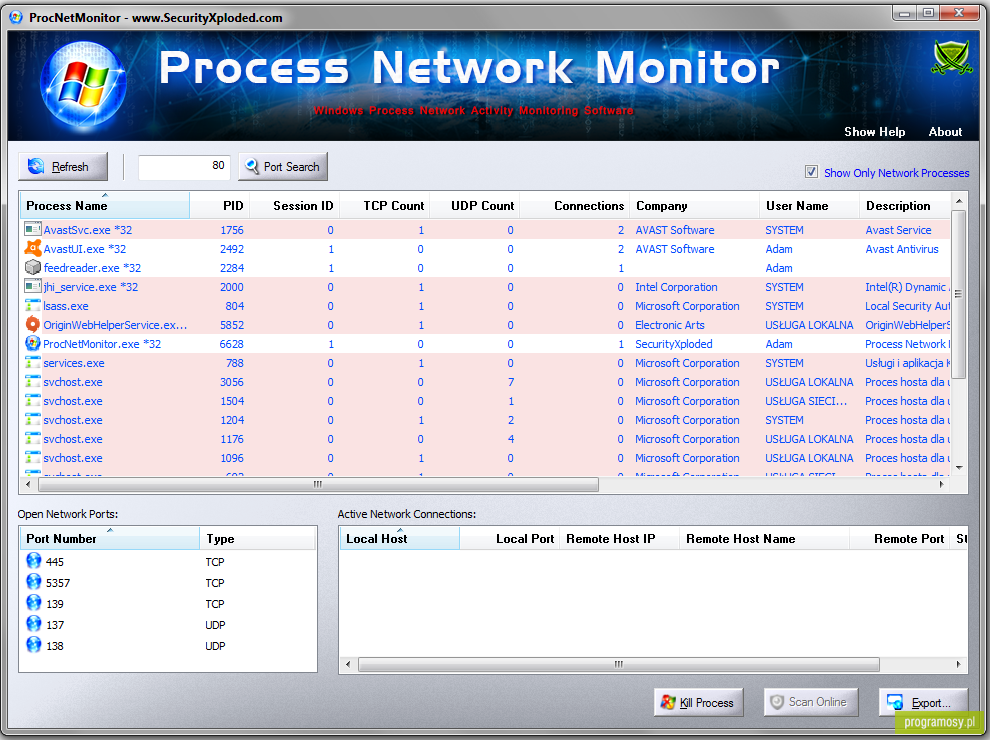Viewport: 990px width, 740px height.
Task: Sort by User Name column header
Action: [x=809, y=205]
